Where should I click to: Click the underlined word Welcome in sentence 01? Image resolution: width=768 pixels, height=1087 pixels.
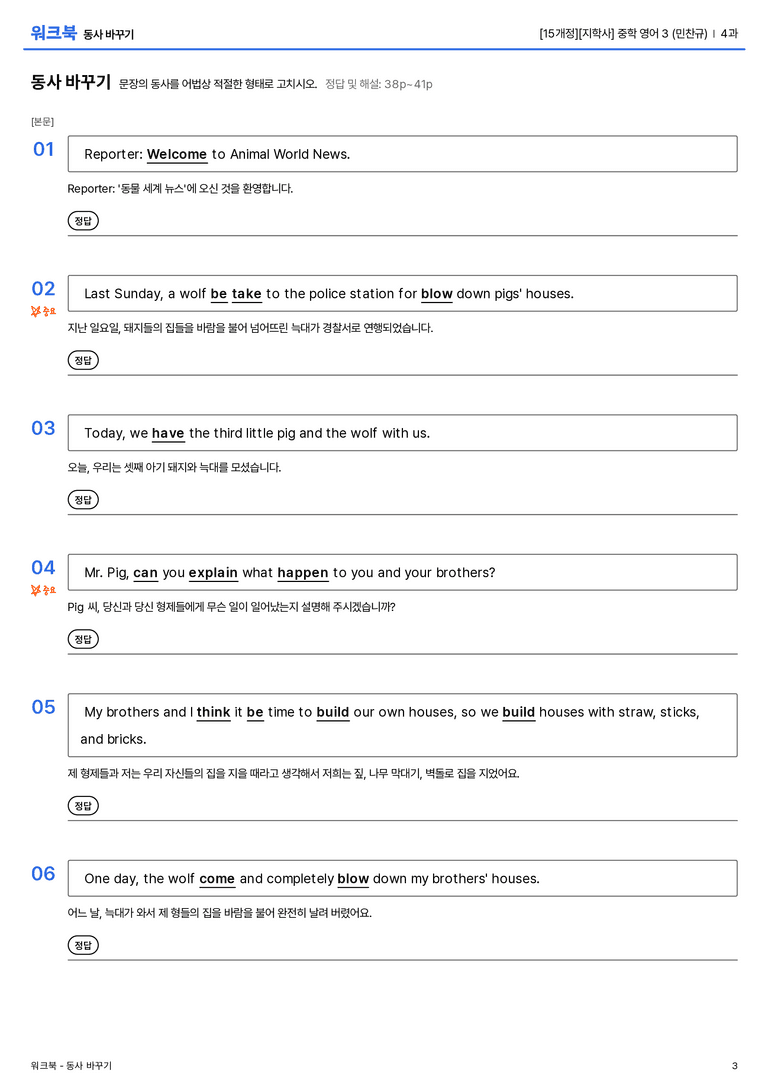coord(177,155)
